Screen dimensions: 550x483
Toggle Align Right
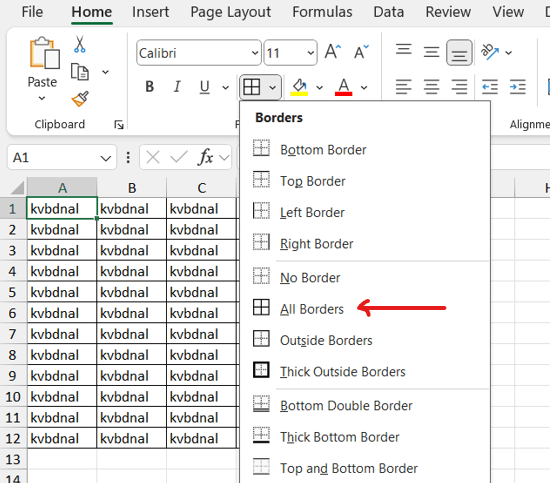pos(459,87)
